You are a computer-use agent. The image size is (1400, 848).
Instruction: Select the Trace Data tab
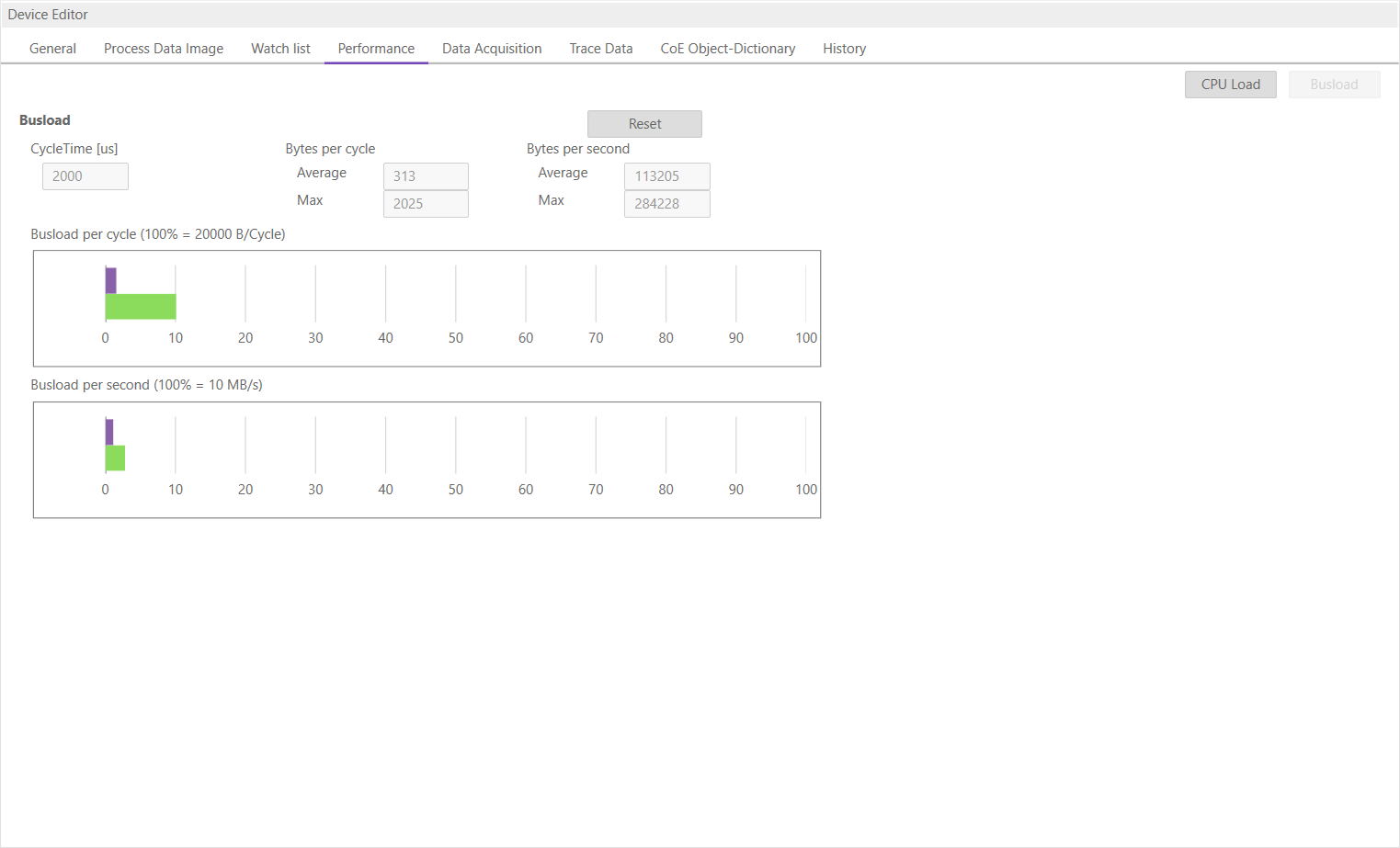[600, 48]
